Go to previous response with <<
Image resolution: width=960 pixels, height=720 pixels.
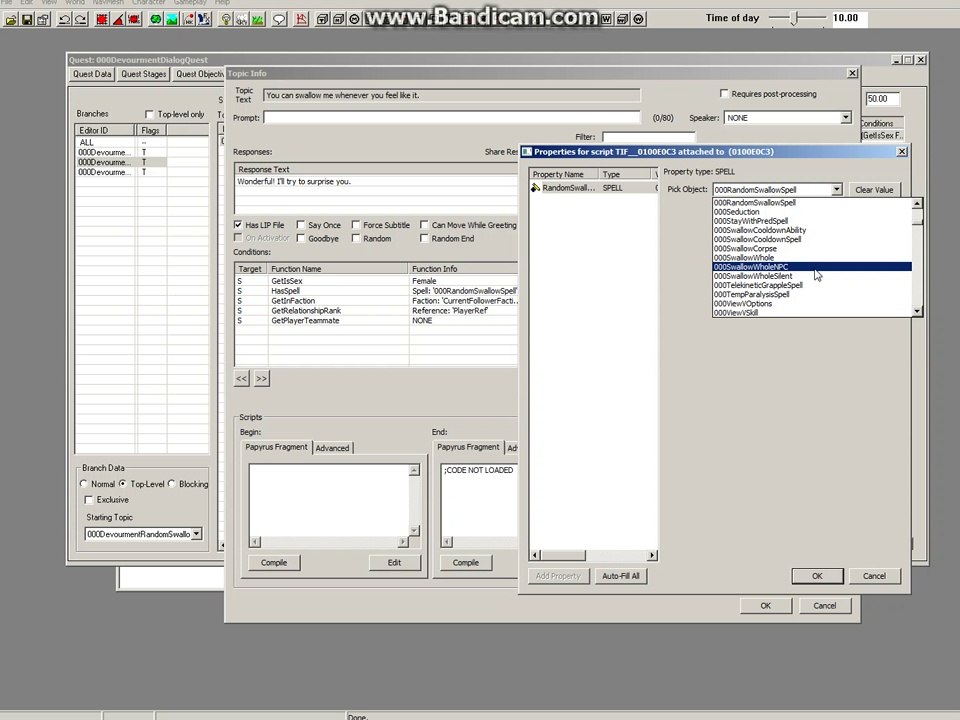click(241, 378)
